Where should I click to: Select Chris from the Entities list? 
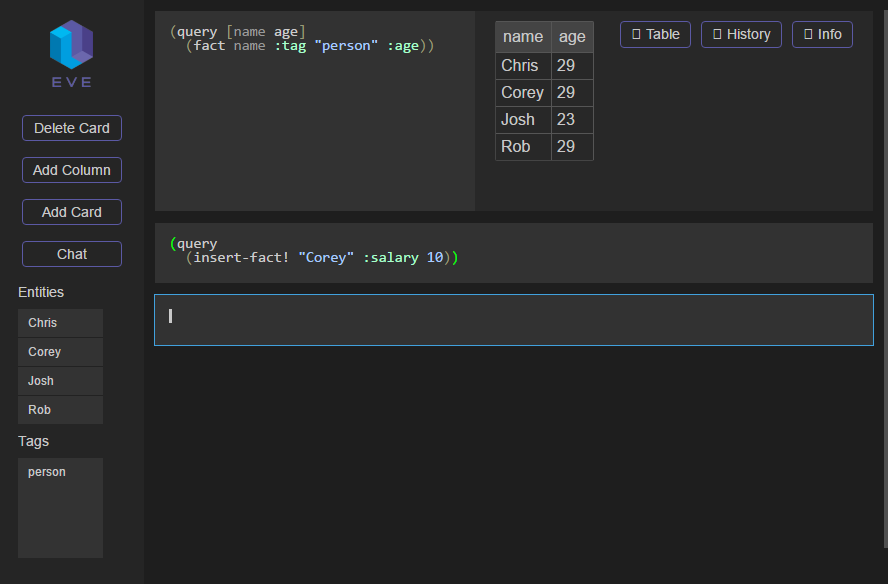(60, 323)
